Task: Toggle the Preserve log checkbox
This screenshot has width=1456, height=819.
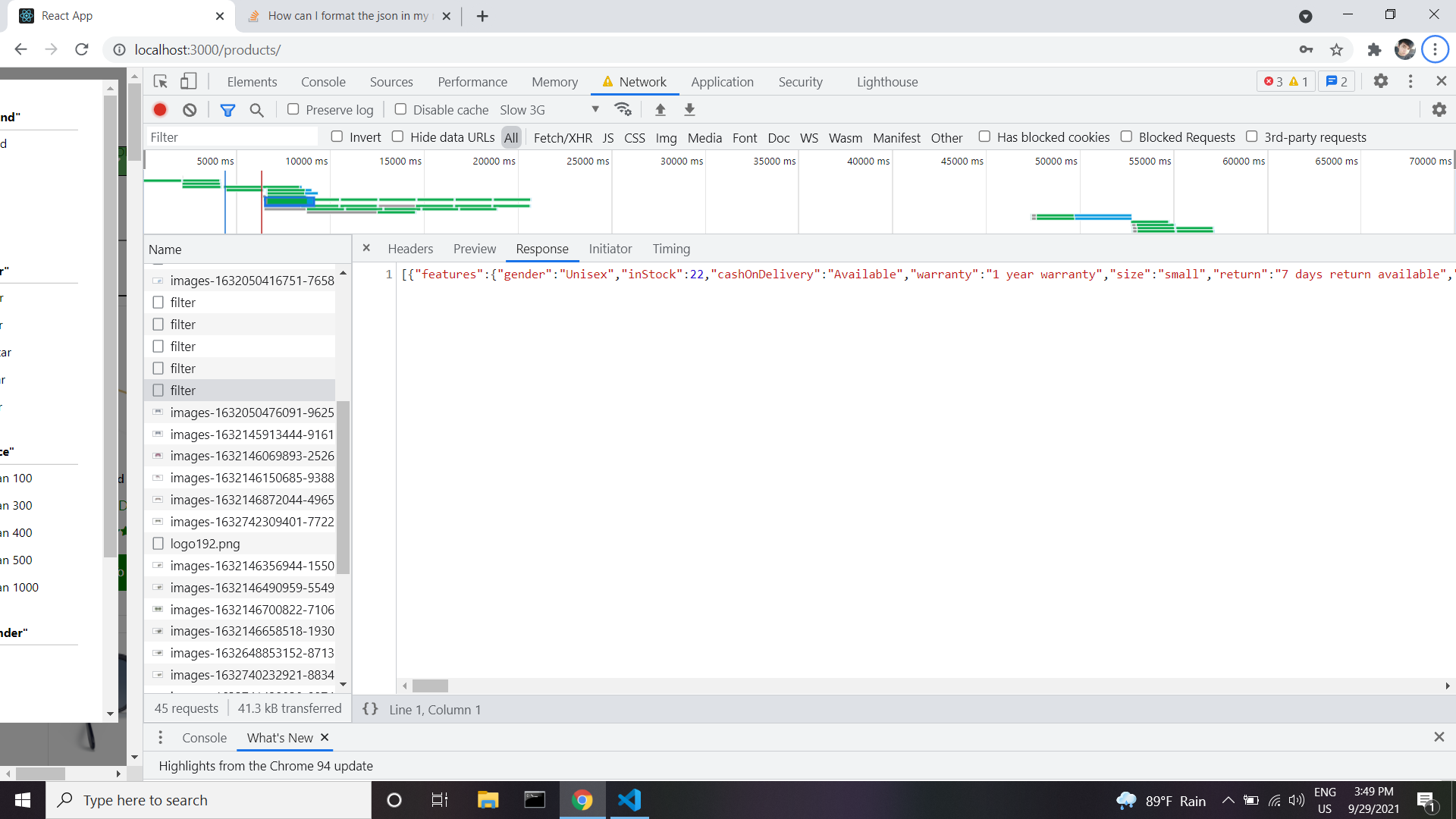Action: pos(291,109)
